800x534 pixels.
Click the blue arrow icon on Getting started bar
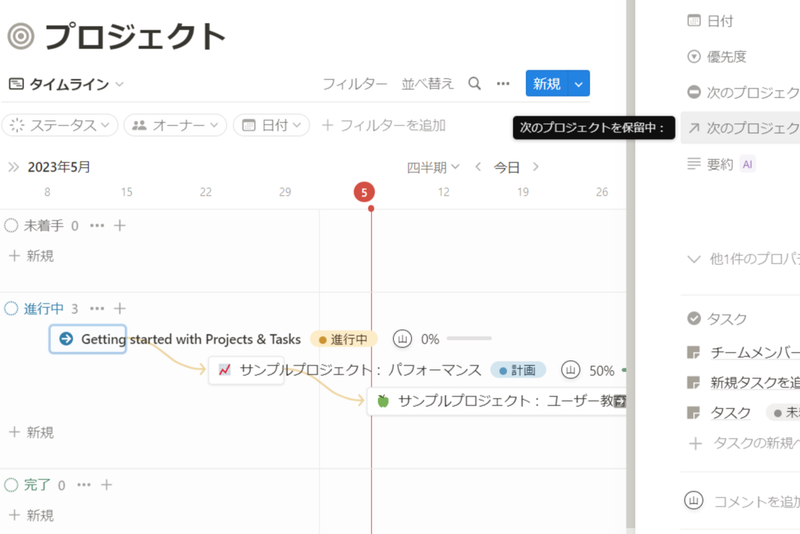66,339
